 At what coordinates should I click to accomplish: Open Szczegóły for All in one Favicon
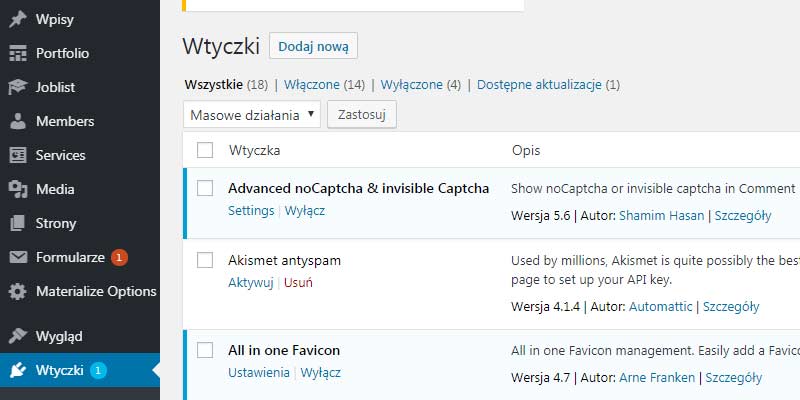point(734,378)
